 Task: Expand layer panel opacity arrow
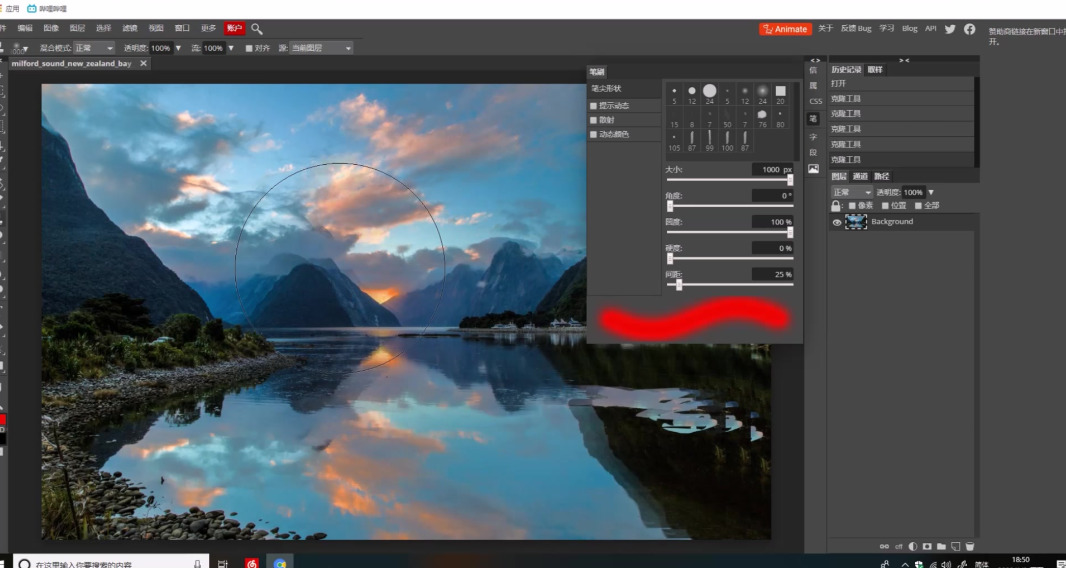pos(931,193)
